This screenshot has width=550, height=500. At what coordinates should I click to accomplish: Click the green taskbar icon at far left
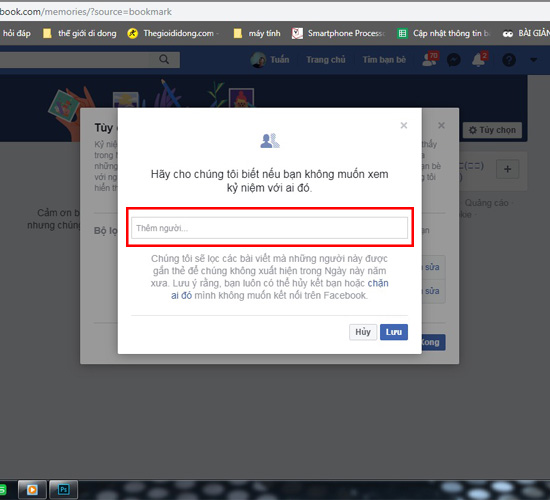tap(3, 489)
